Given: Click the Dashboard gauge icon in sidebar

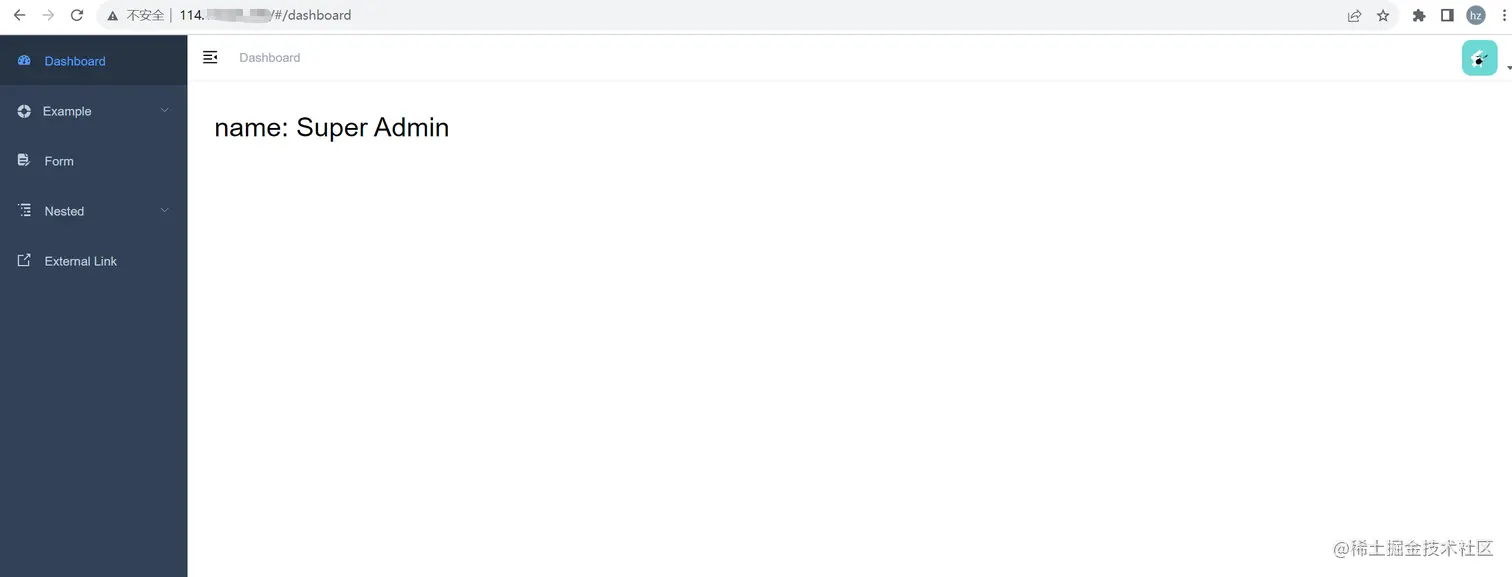Looking at the screenshot, I should (x=24, y=61).
